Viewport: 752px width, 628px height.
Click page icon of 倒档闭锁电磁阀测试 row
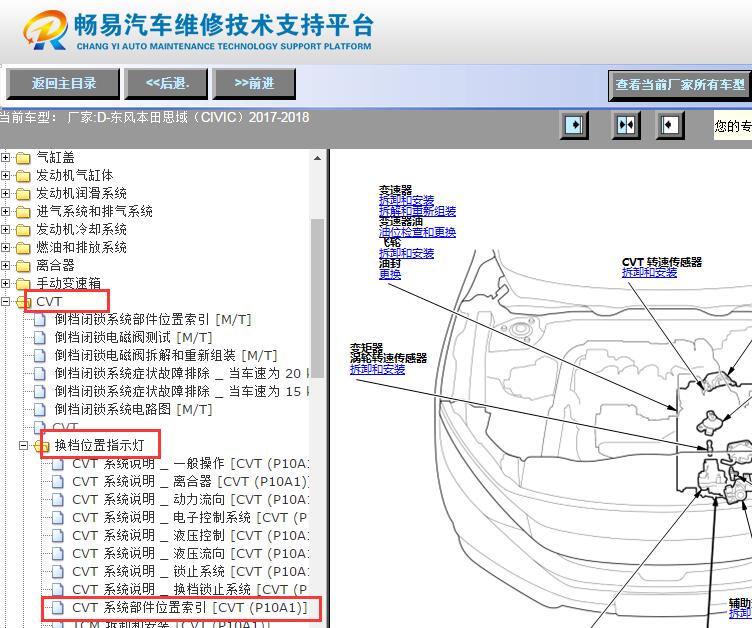point(40,338)
